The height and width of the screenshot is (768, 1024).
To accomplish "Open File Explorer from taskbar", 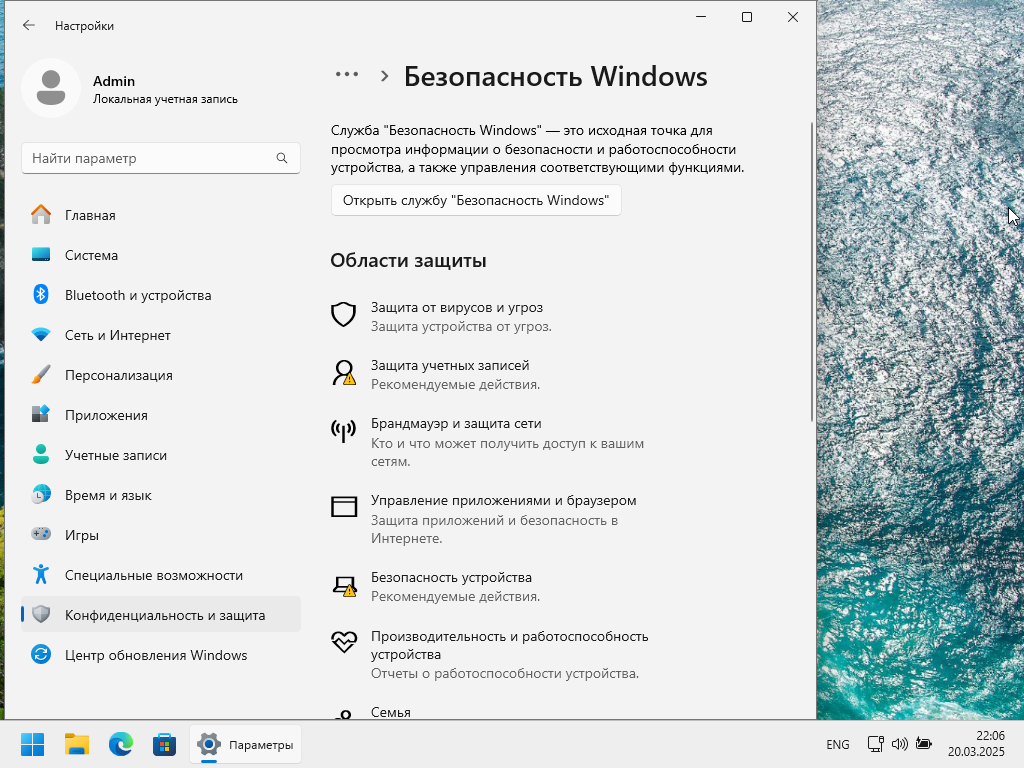I will coord(77,744).
